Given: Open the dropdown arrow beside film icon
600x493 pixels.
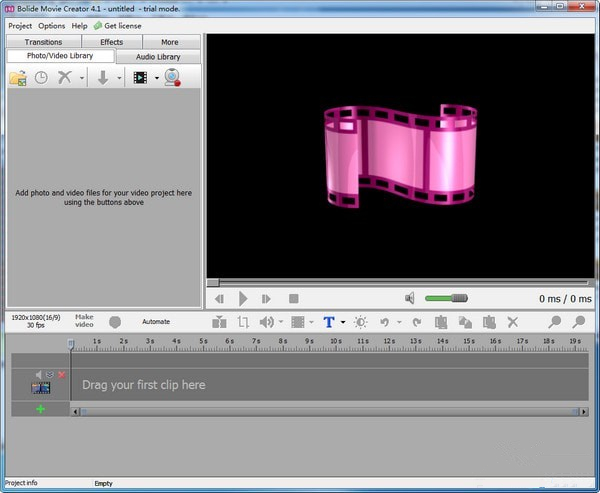Looking at the screenshot, I should coord(156,78).
